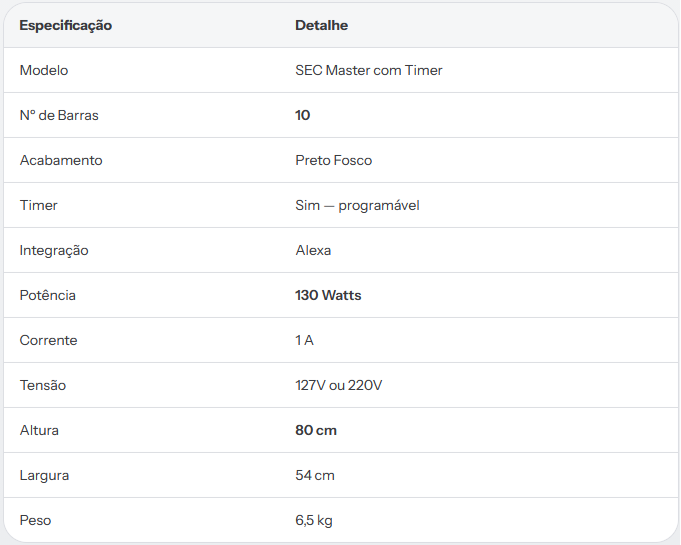Click the Preto Fosco value
The height and width of the screenshot is (545, 681).
click(334, 160)
